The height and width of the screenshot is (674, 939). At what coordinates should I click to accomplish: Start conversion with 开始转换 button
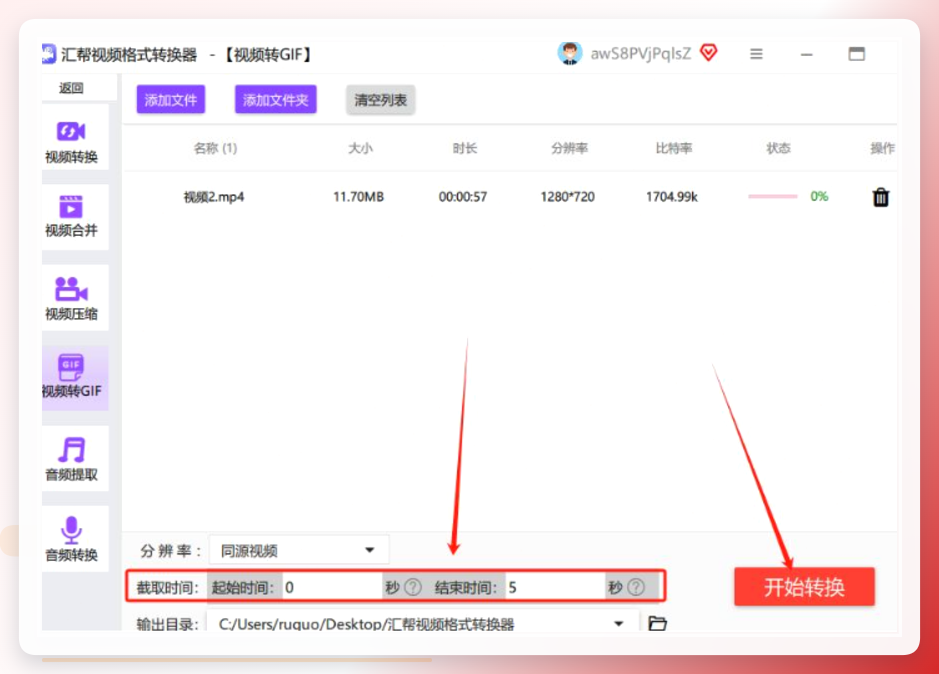804,587
